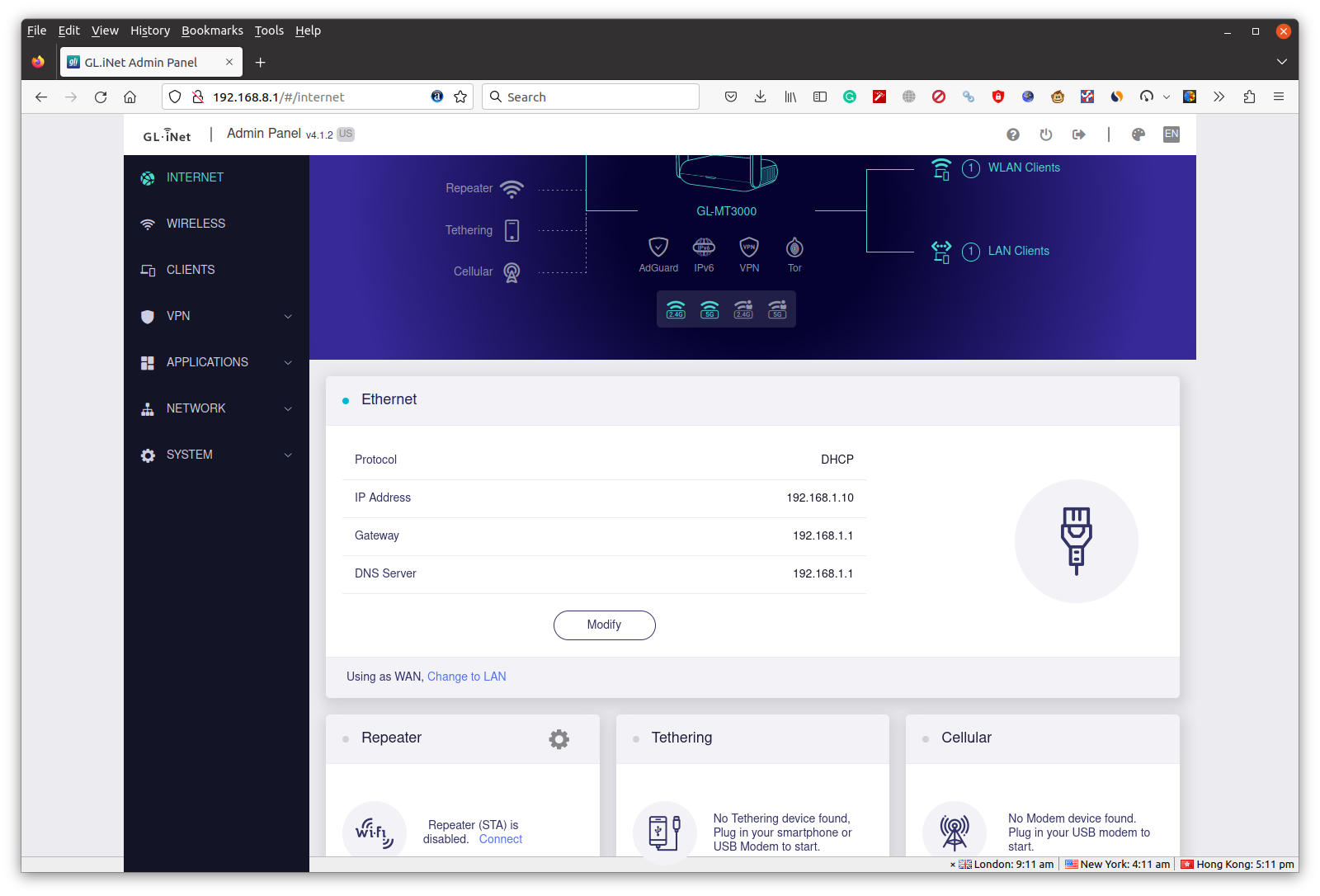The height and width of the screenshot is (896, 1320).
Task: Expand the APPLICATIONS sidebar chevron
Action: click(x=288, y=362)
